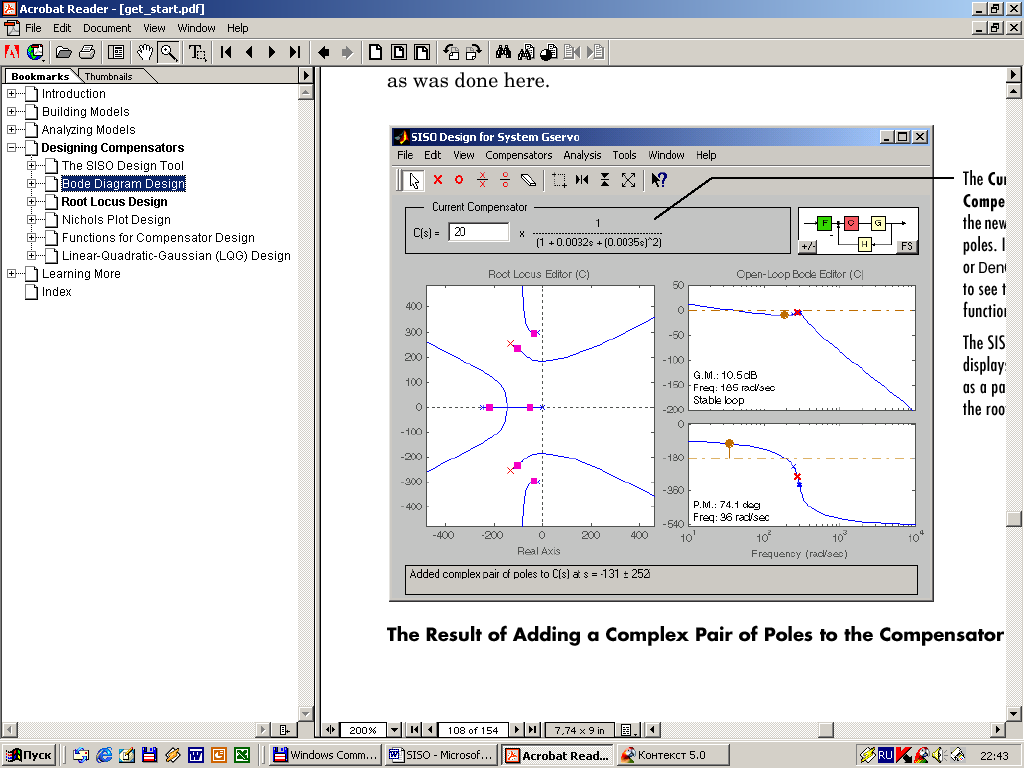
Task: Select the Hand tool
Action: pos(145,52)
